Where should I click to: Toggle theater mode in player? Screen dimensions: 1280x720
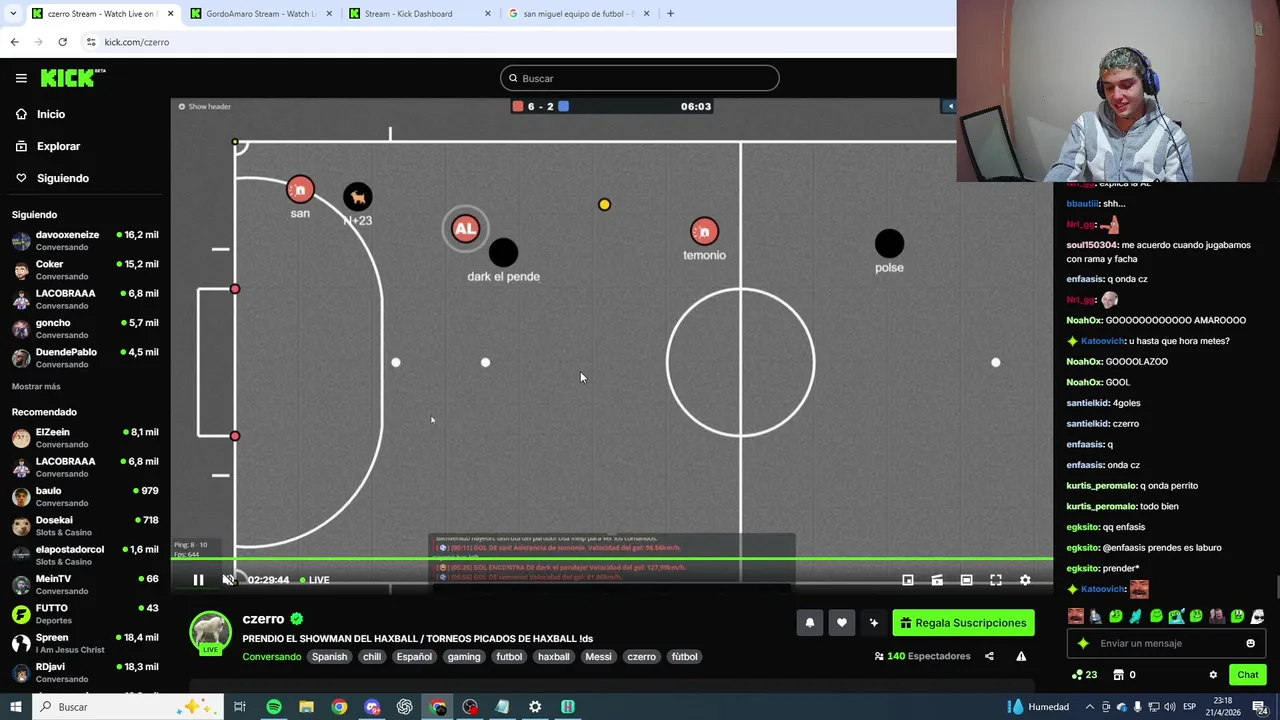(x=966, y=580)
